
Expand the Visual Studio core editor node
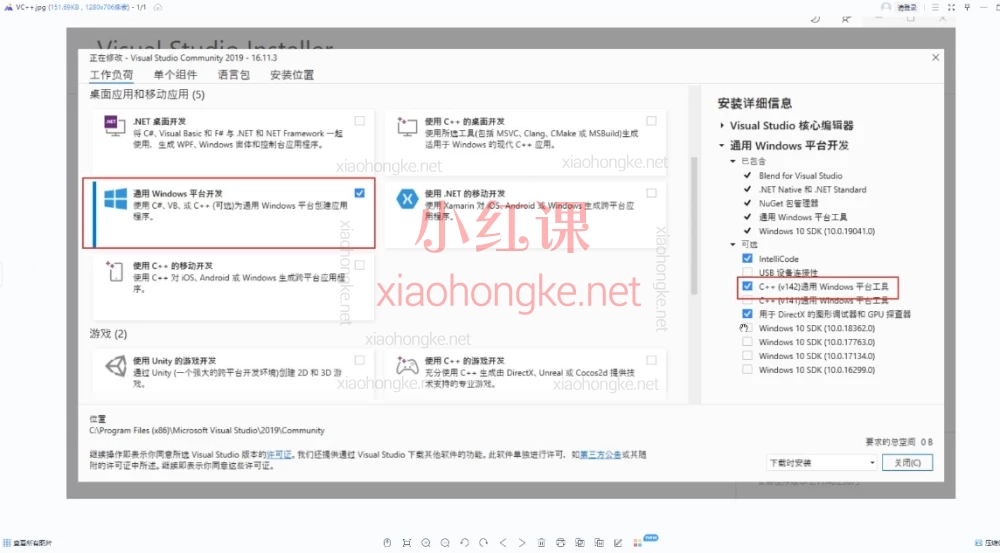tap(721, 126)
